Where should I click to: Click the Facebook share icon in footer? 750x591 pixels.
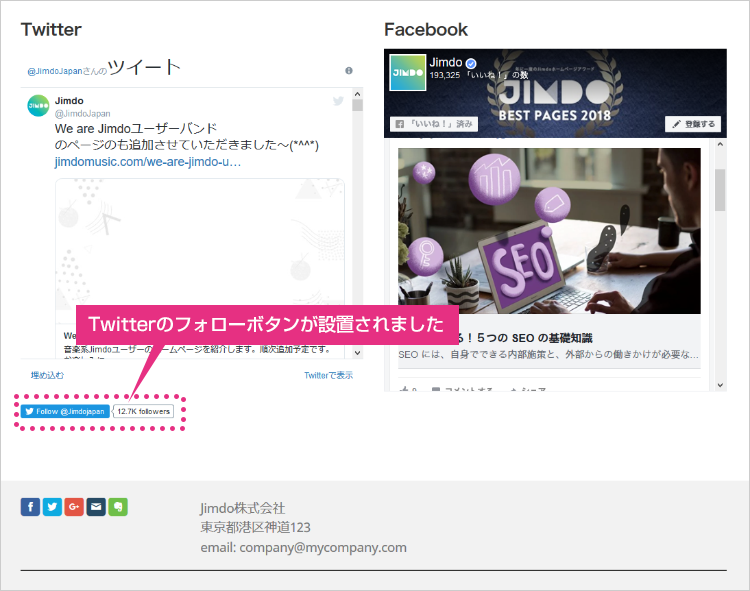[x=30, y=507]
